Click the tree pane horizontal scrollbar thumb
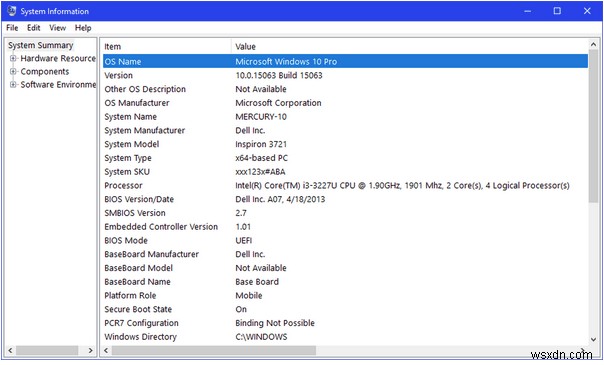Screen dimensions: 604x365 [x=47, y=351]
